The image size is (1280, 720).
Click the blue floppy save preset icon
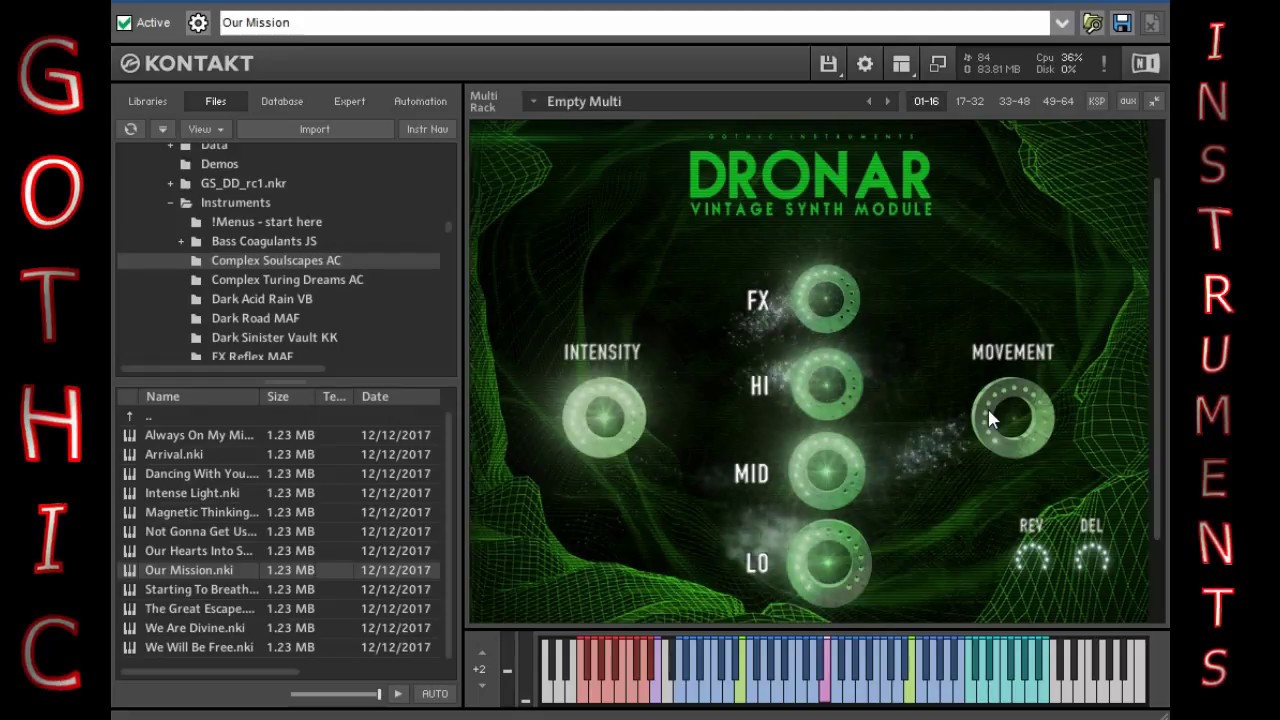pos(1122,22)
